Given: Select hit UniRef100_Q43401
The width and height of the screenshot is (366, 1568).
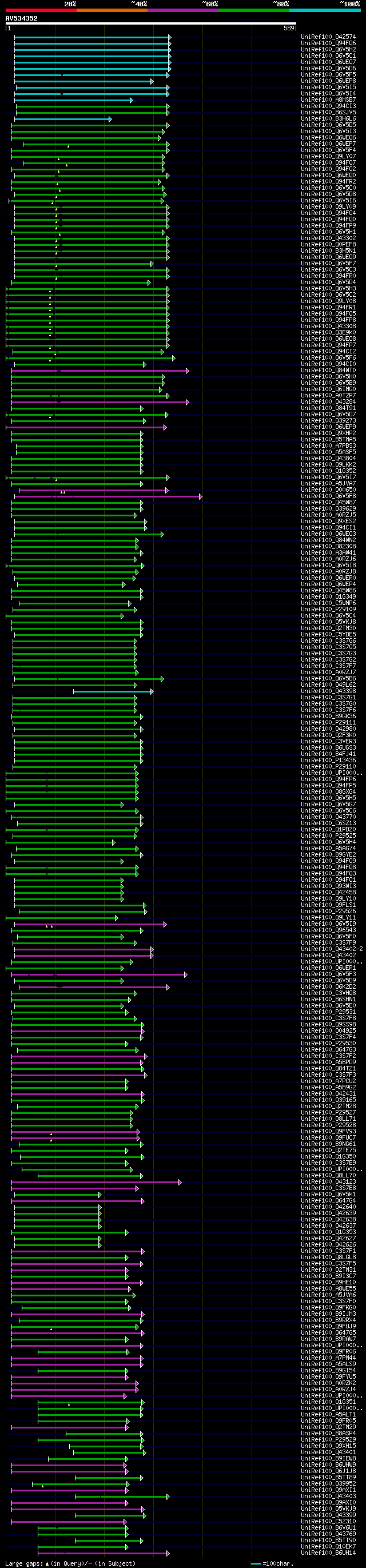Looking at the screenshot, I should pos(329,1452).
